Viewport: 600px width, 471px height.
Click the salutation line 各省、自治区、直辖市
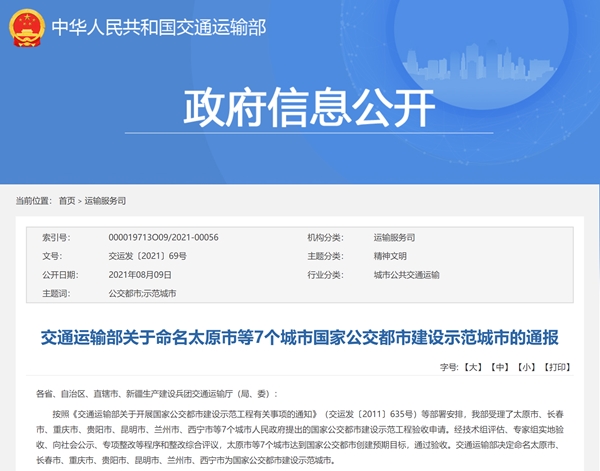click(157, 394)
